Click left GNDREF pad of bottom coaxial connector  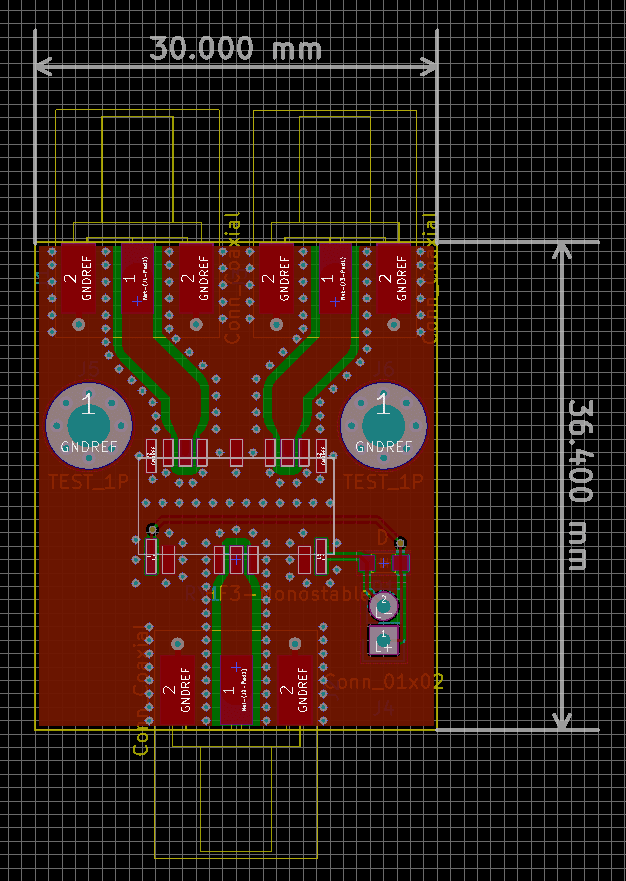coord(178,690)
